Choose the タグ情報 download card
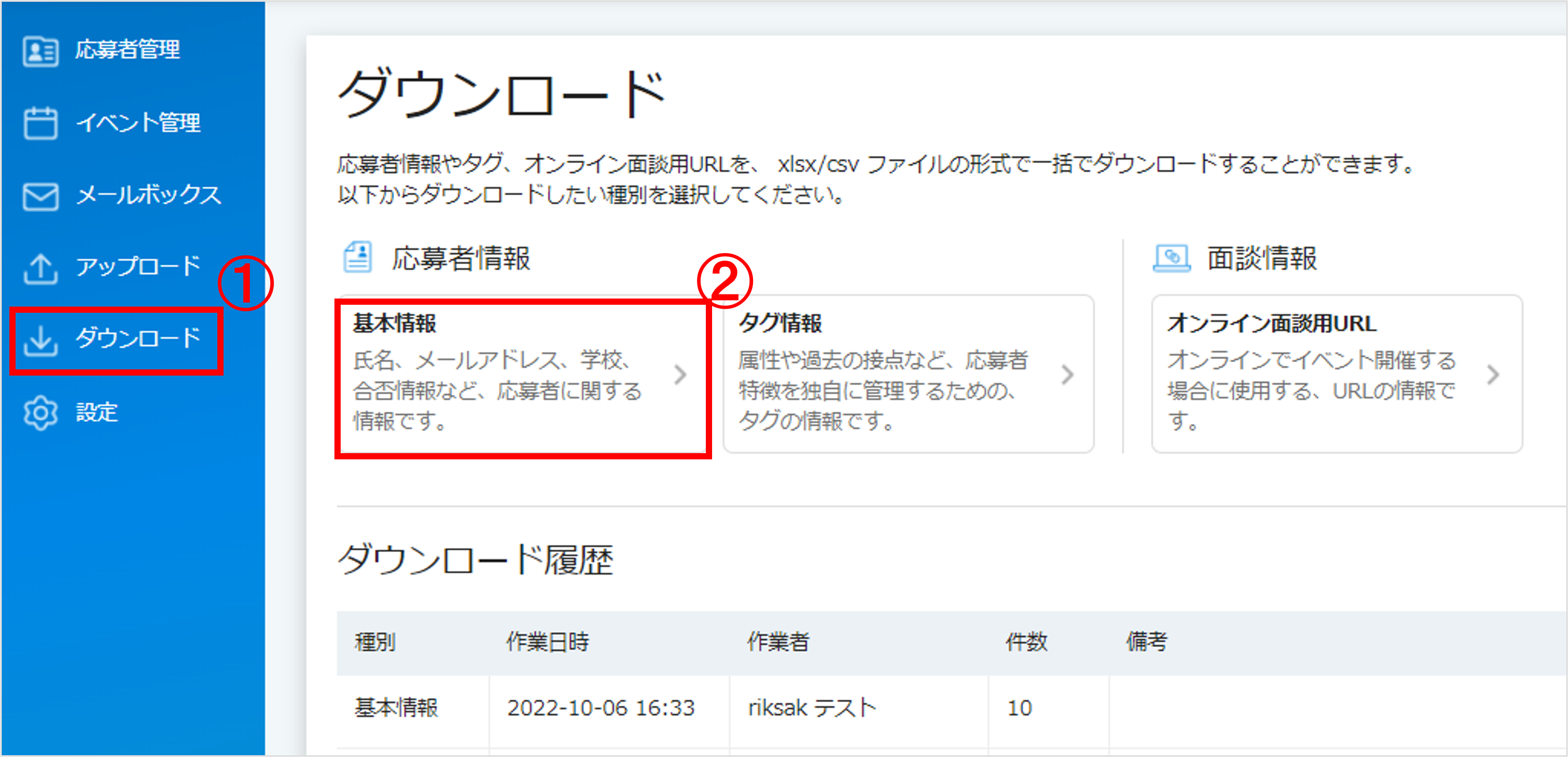1568x757 pixels. (x=908, y=374)
